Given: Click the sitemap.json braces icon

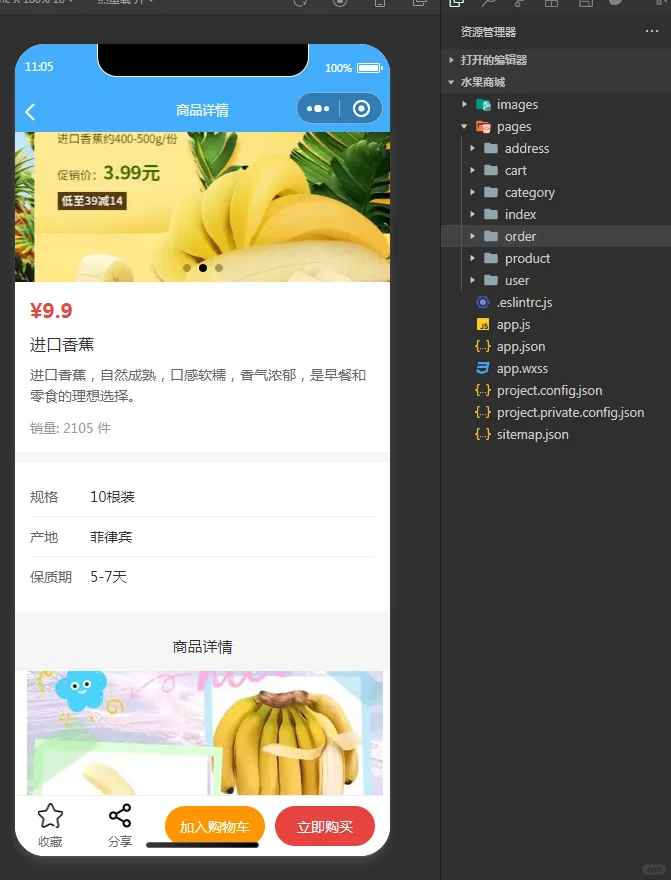Looking at the screenshot, I should tap(482, 434).
